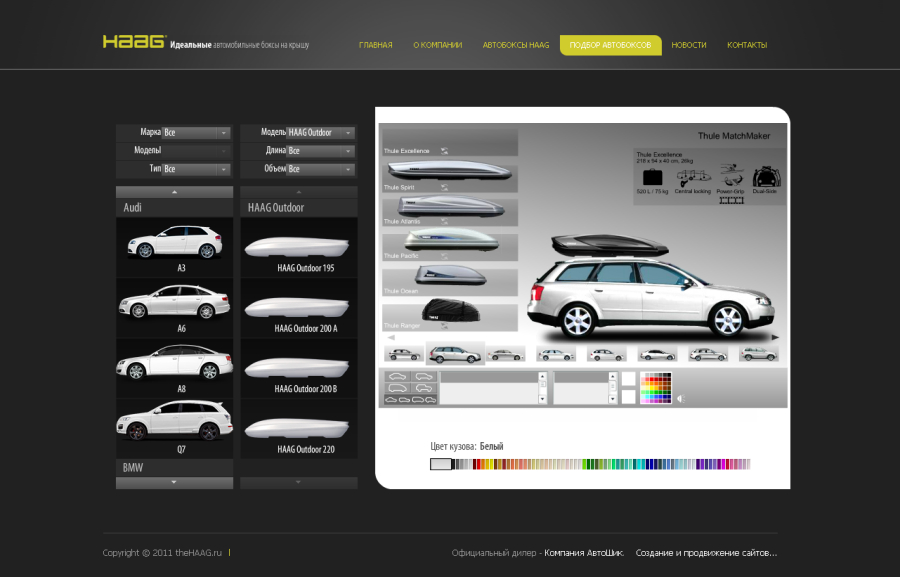Click the Central locking feature icon
This screenshot has width=900, height=577.
693,177
